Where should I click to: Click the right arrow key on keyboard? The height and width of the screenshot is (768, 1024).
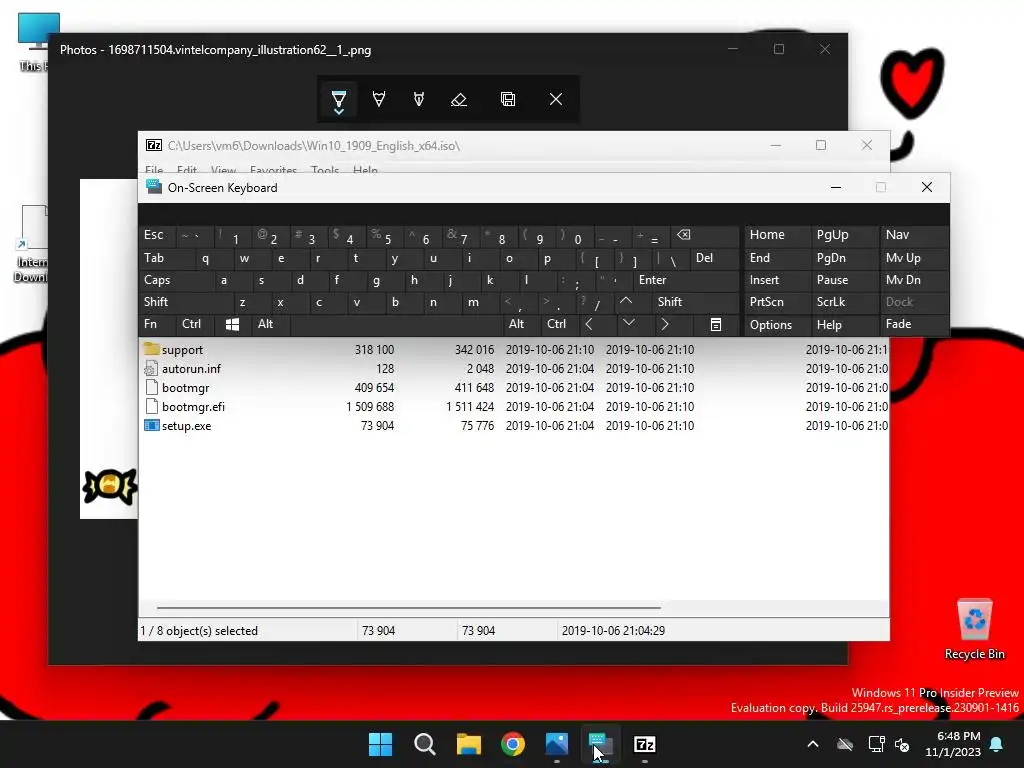tap(673, 324)
